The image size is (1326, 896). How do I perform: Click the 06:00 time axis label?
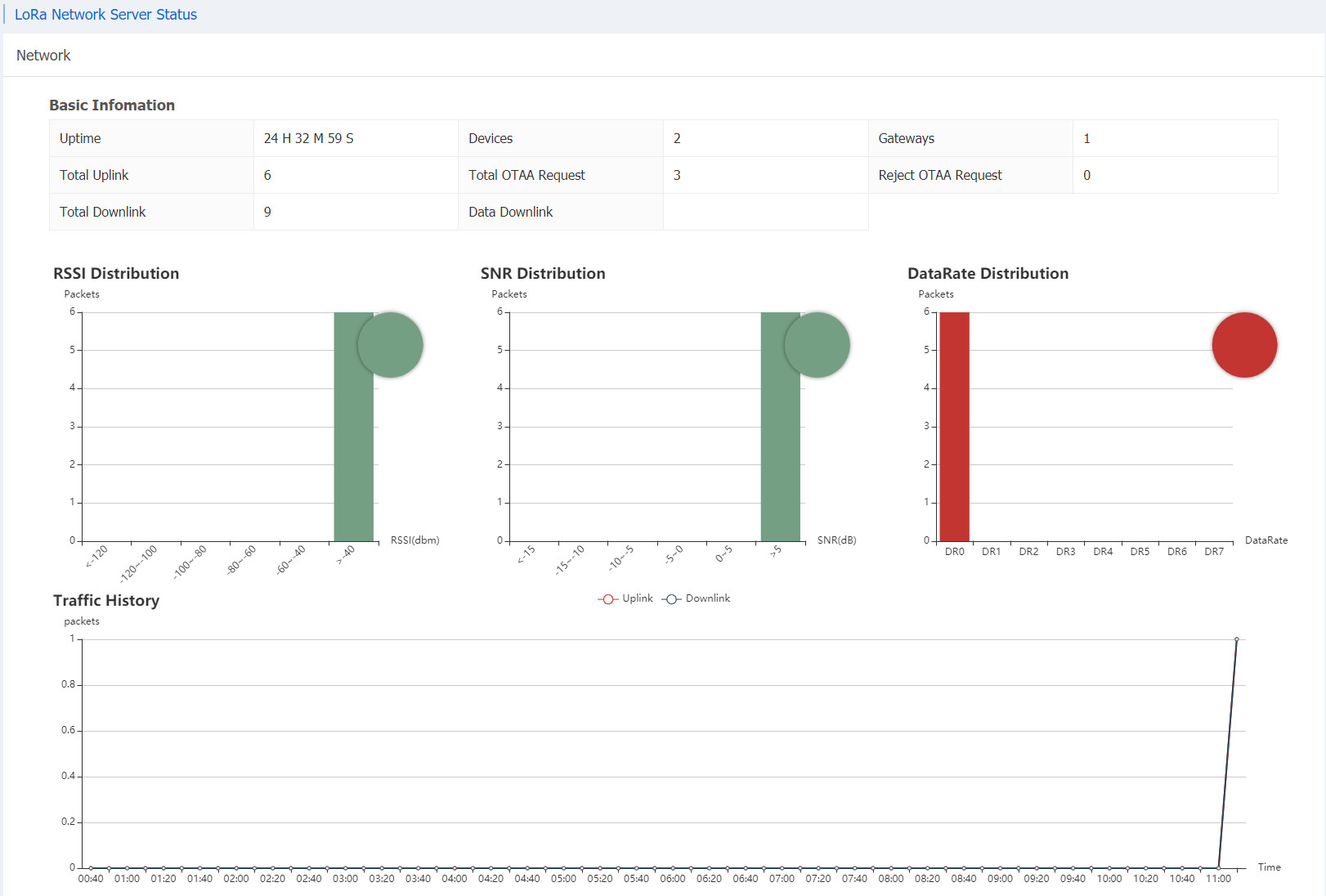coord(673,879)
